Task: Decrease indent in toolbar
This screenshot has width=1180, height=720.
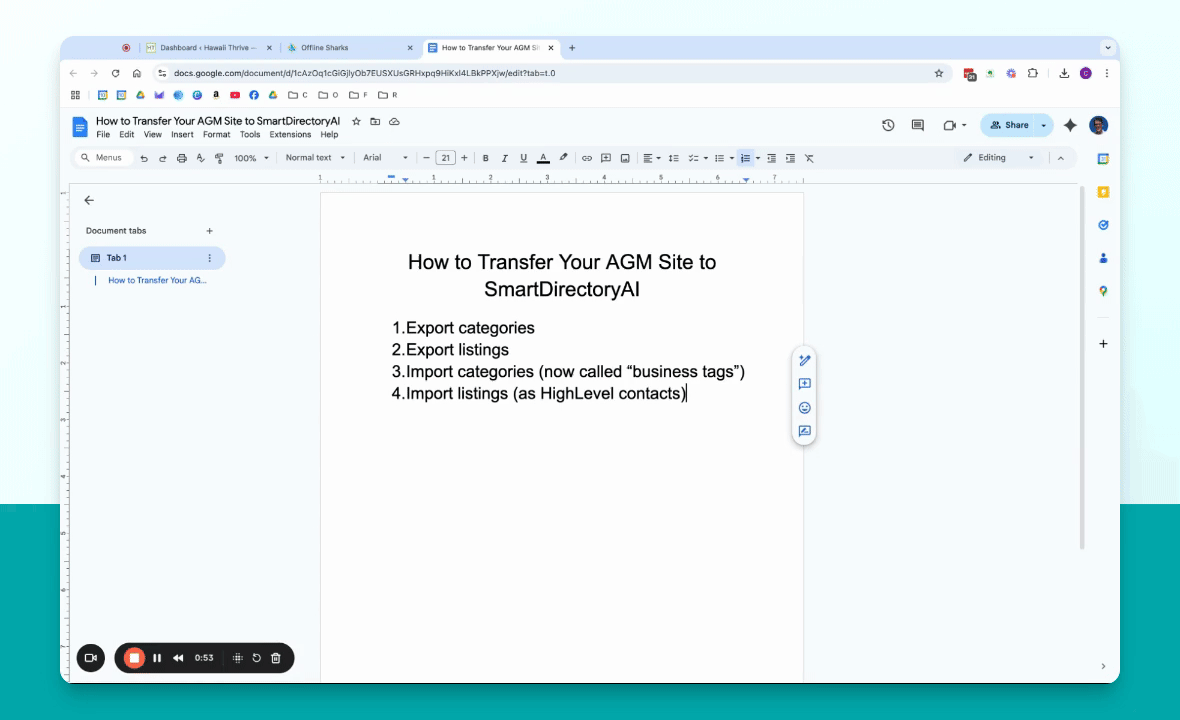Action: pos(771,158)
